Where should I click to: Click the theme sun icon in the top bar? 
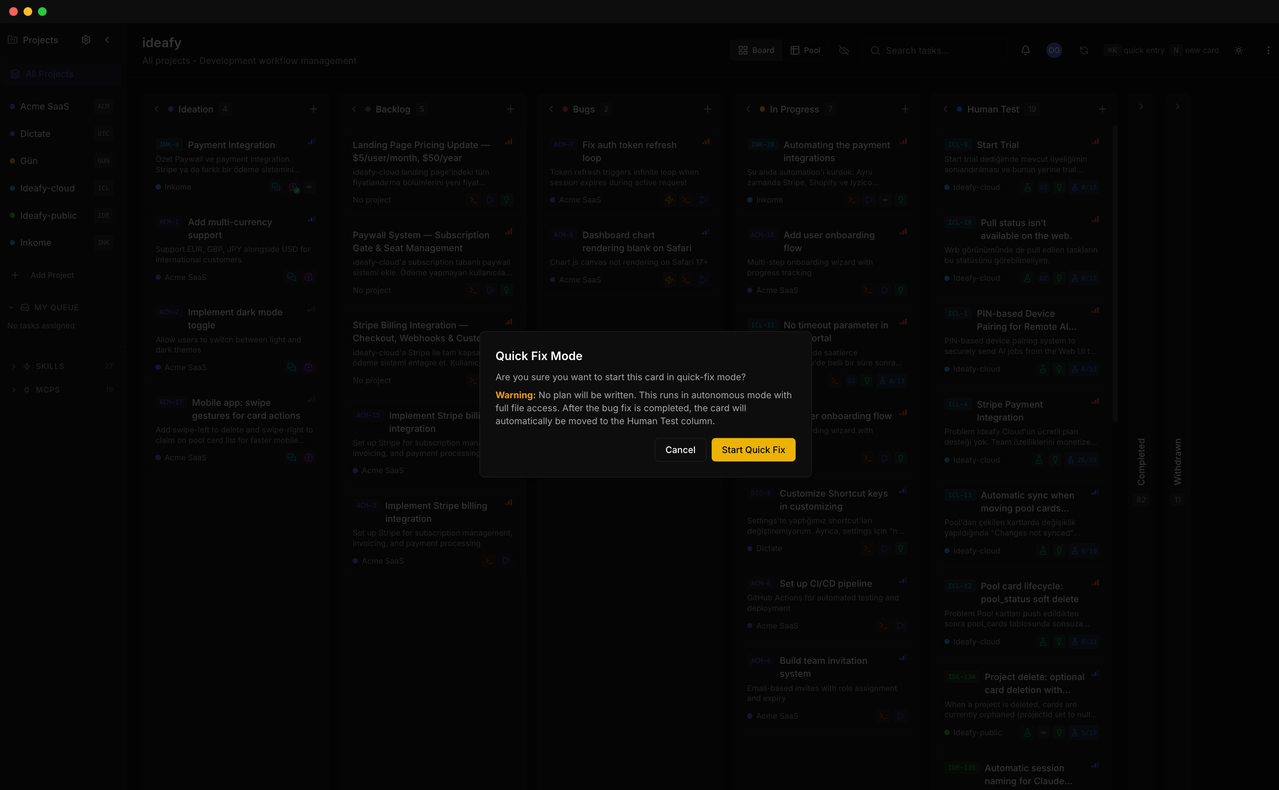[1239, 50]
